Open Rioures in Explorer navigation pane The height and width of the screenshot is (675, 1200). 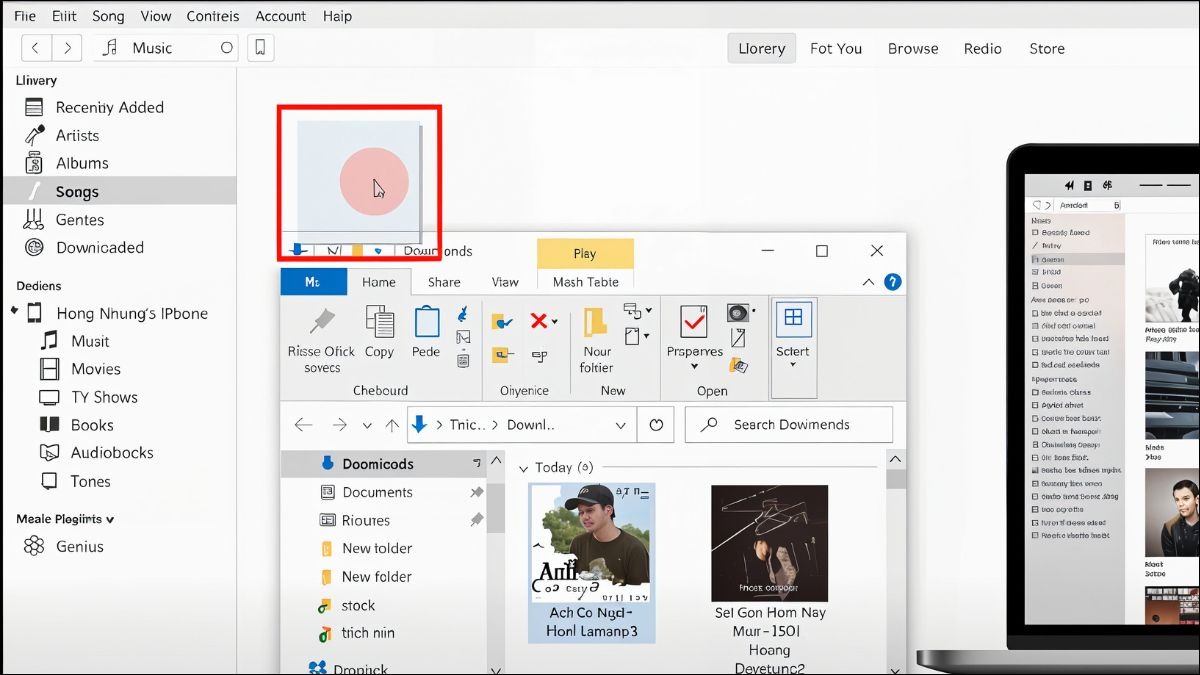[x=366, y=520]
